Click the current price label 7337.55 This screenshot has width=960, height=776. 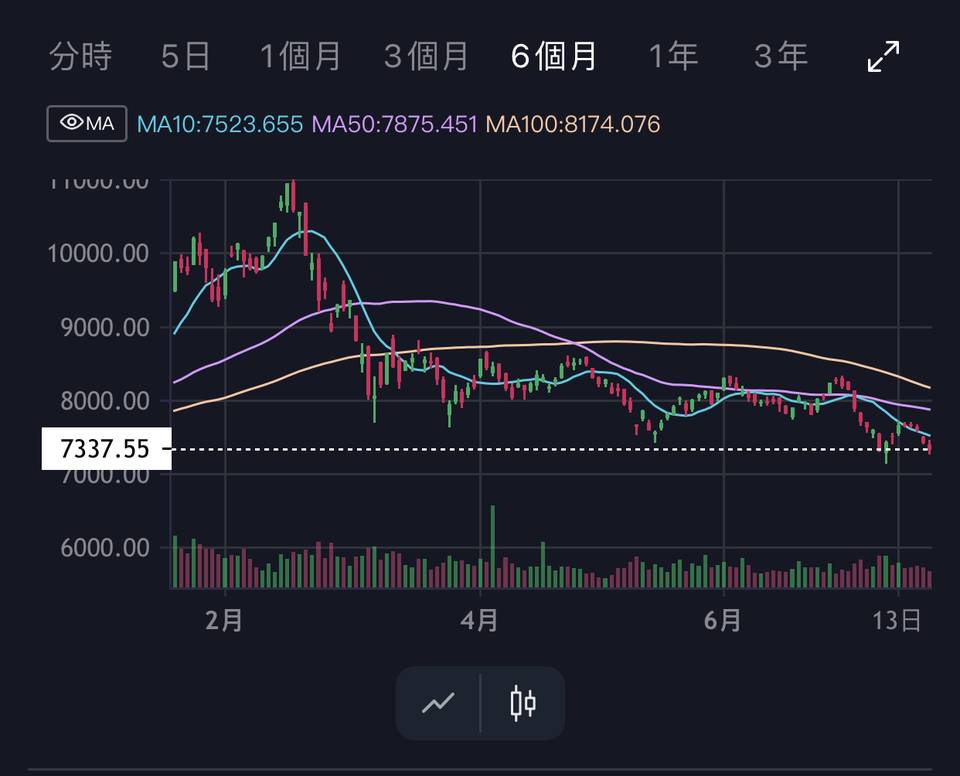(107, 449)
